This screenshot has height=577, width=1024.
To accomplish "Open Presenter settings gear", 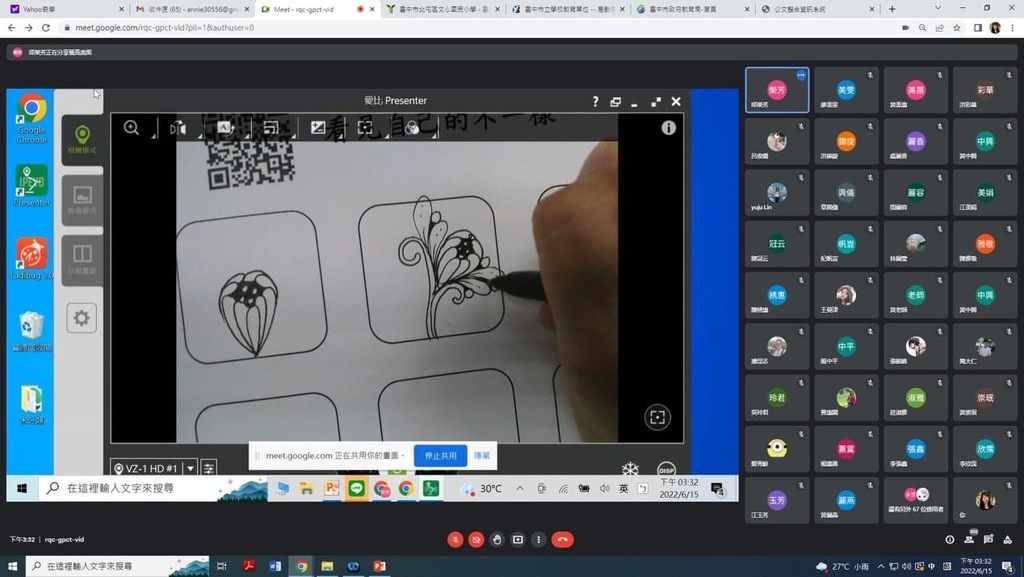I will click(x=82, y=318).
